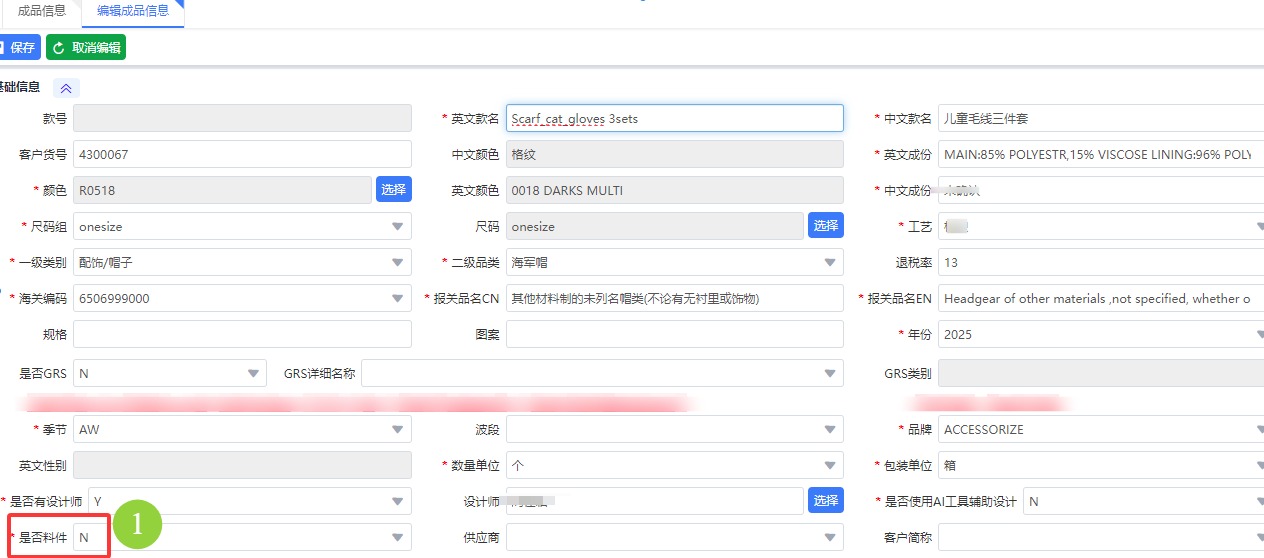This screenshot has height=558, width=1264.
Task: Collapse the basic information section chevron
Action: tap(66, 88)
